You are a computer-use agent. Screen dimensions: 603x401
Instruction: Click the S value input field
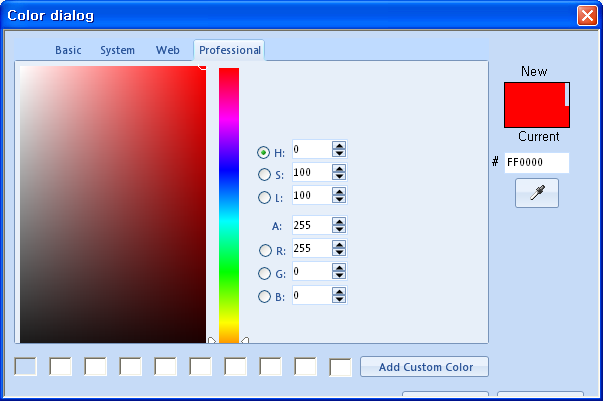tap(311, 172)
